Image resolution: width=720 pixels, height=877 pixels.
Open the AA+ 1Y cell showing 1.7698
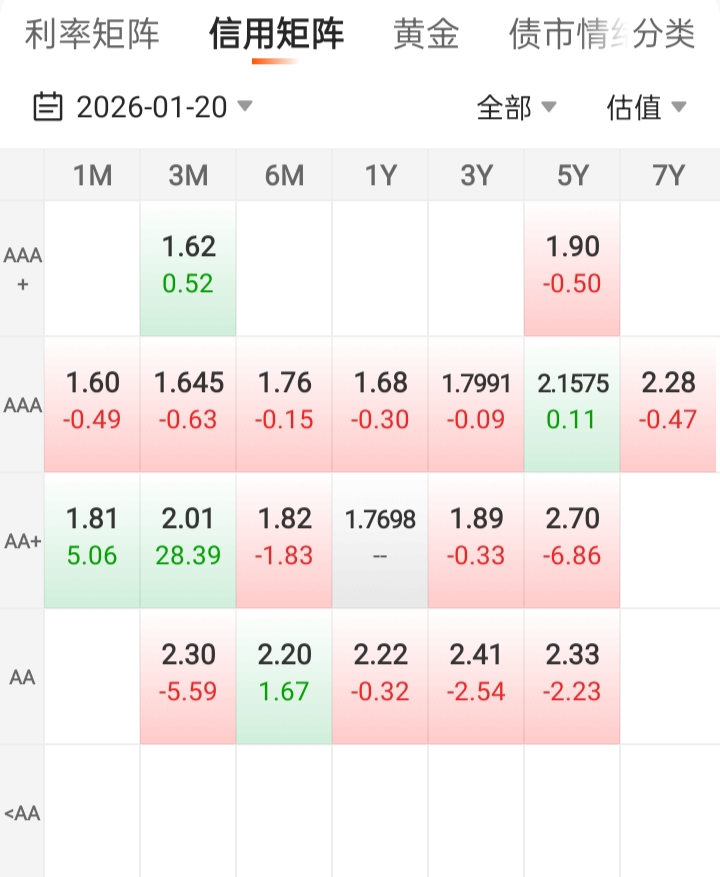[380, 538]
